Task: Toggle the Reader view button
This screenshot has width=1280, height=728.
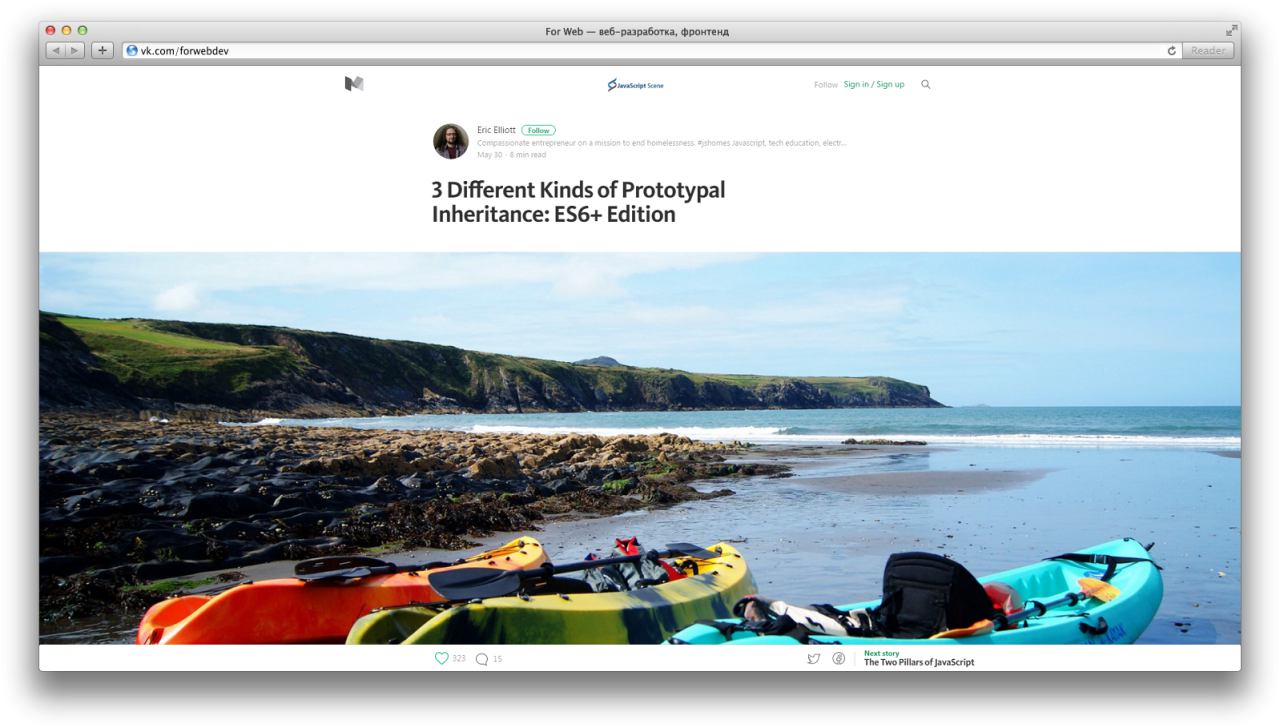Action: [x=1208, y=50]
